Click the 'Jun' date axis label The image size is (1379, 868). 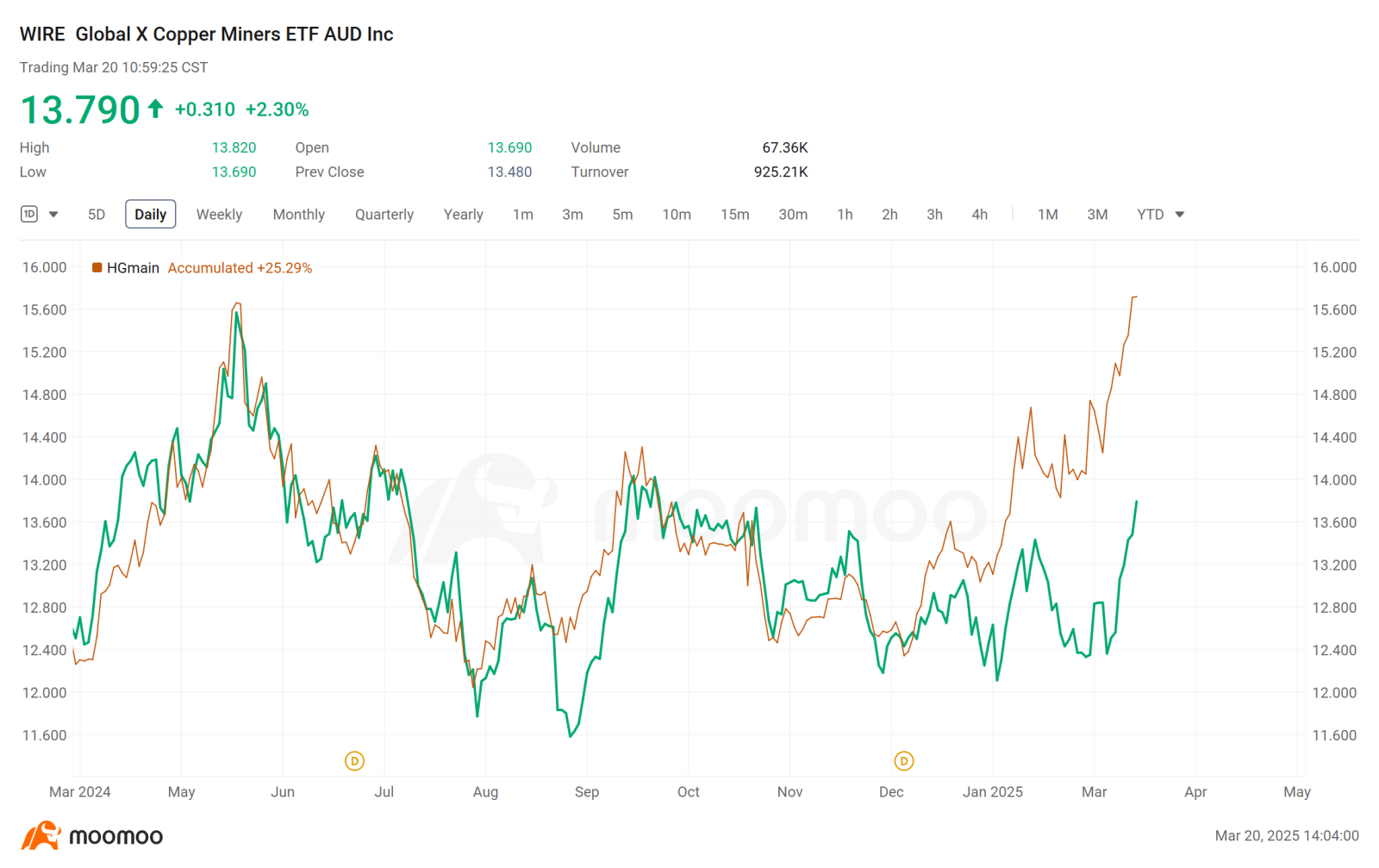(283, 792)
